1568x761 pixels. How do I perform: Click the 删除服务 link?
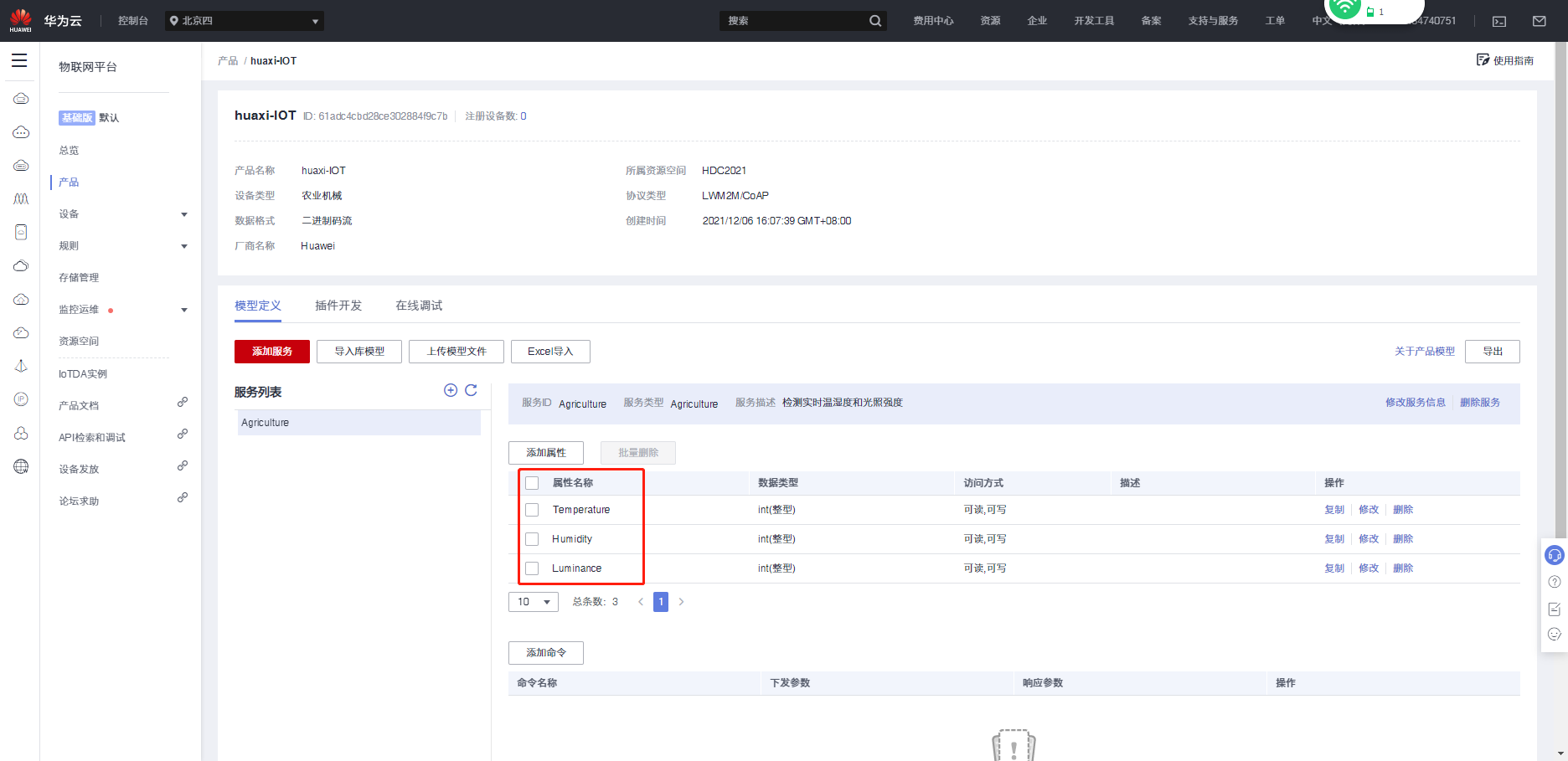(x=1480, y=403)
